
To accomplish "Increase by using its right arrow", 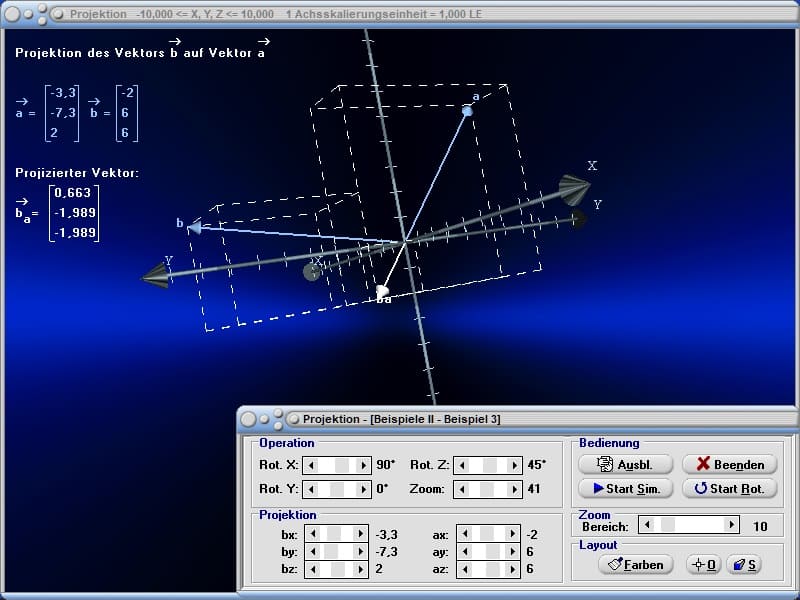I will (x=361, y=552).
